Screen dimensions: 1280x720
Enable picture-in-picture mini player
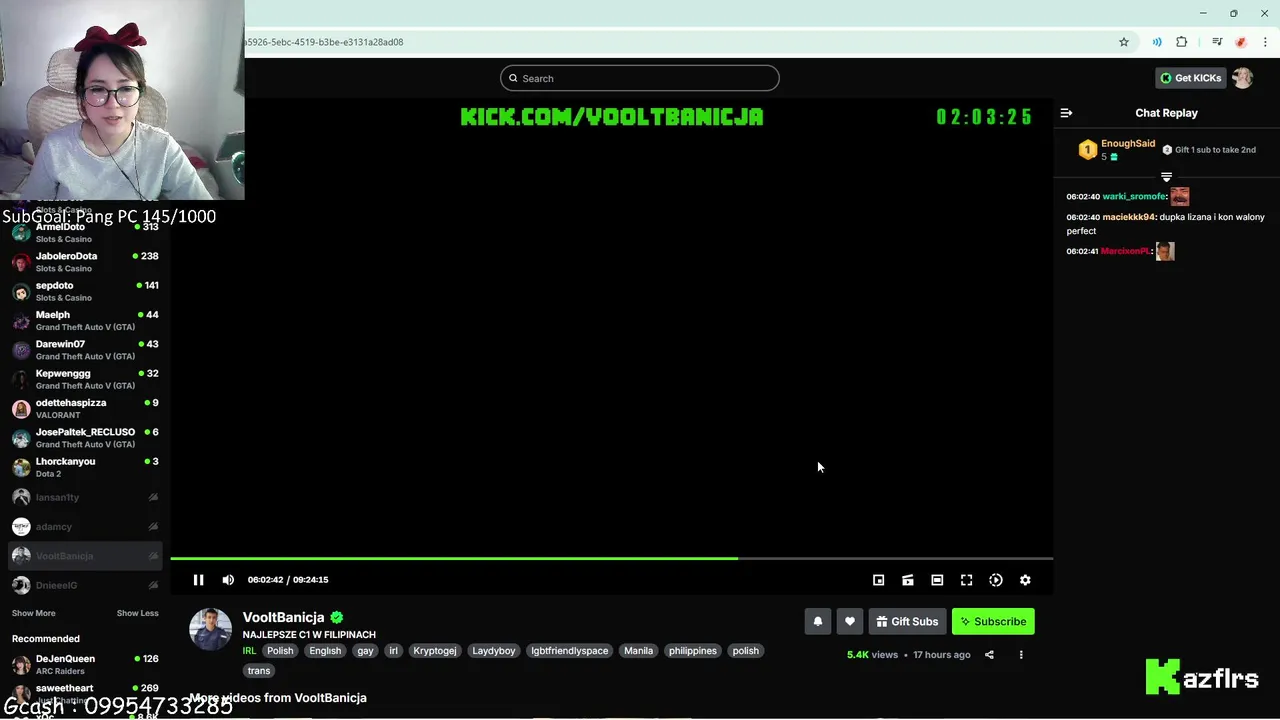[x=878, y=580]
